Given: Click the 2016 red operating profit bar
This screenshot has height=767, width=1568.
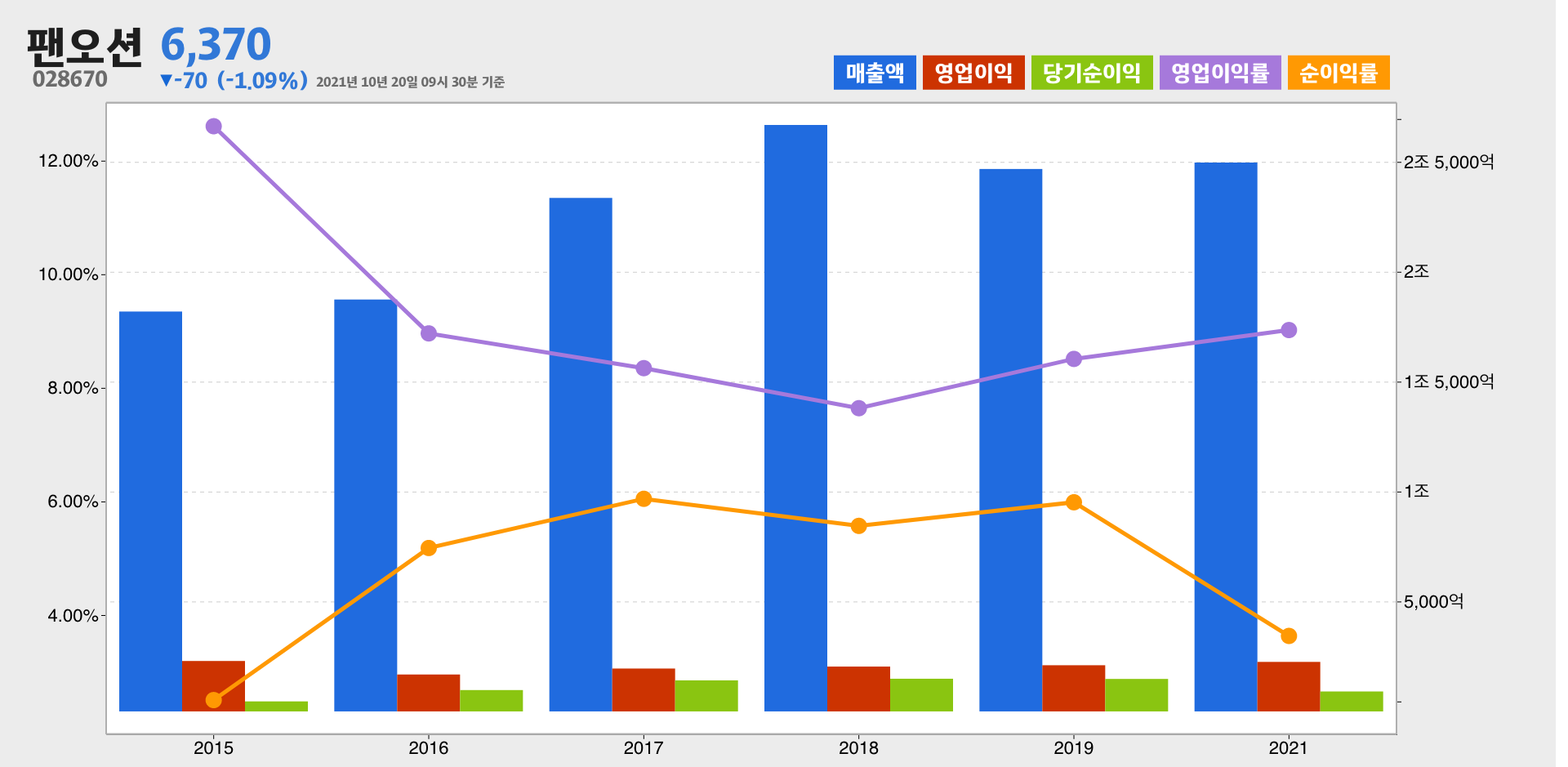Looking at the screenshot, I should [x=429, y=693].
